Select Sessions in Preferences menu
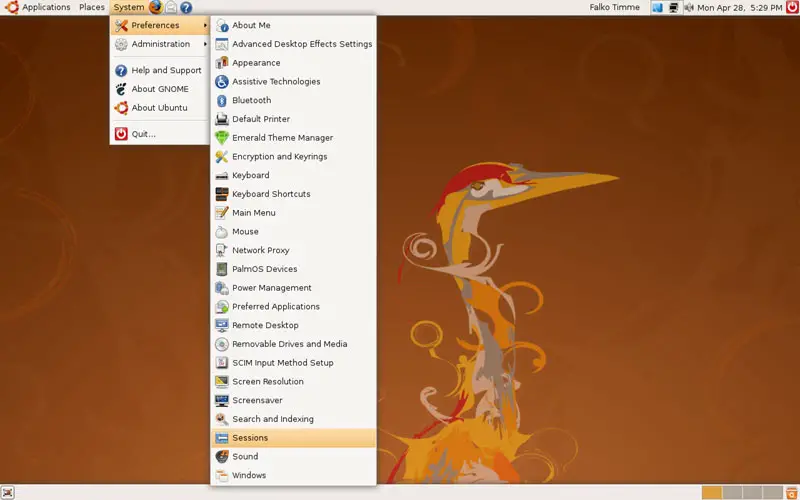800x500 pixels. [x=293, y=438]
